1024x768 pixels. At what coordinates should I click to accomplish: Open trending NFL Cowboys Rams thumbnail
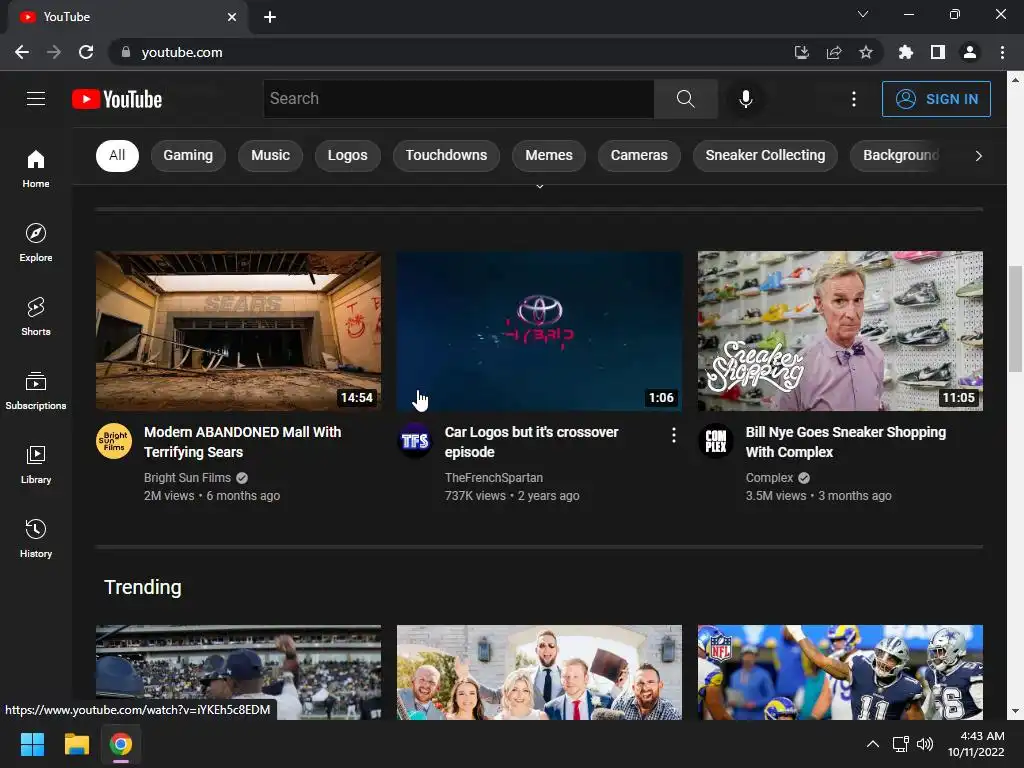[x=840, y=673]
